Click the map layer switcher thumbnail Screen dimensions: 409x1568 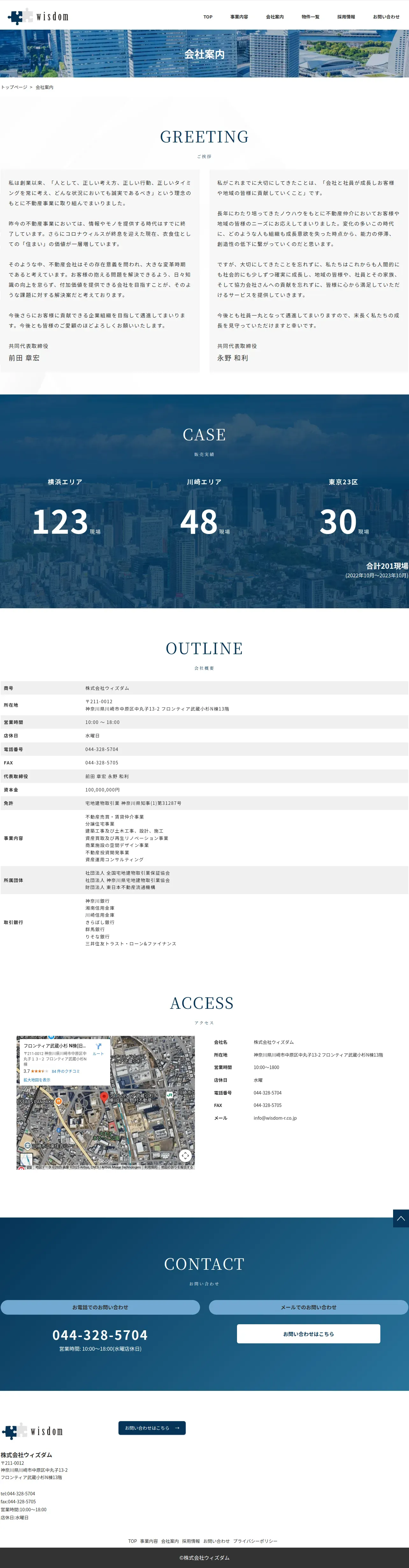coord(25,1160)
